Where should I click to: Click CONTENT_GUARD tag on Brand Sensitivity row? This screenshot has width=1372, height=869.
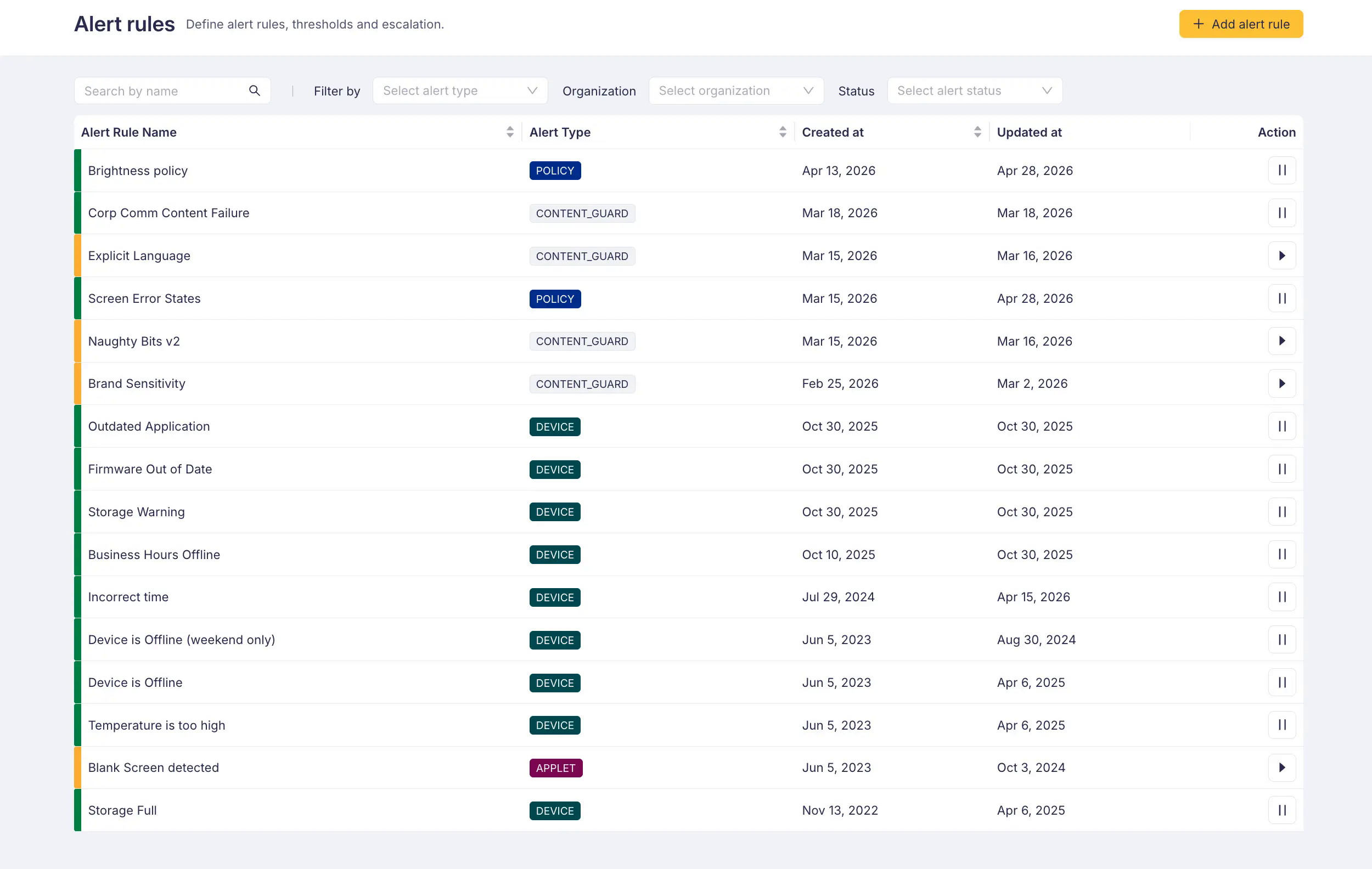582,384
